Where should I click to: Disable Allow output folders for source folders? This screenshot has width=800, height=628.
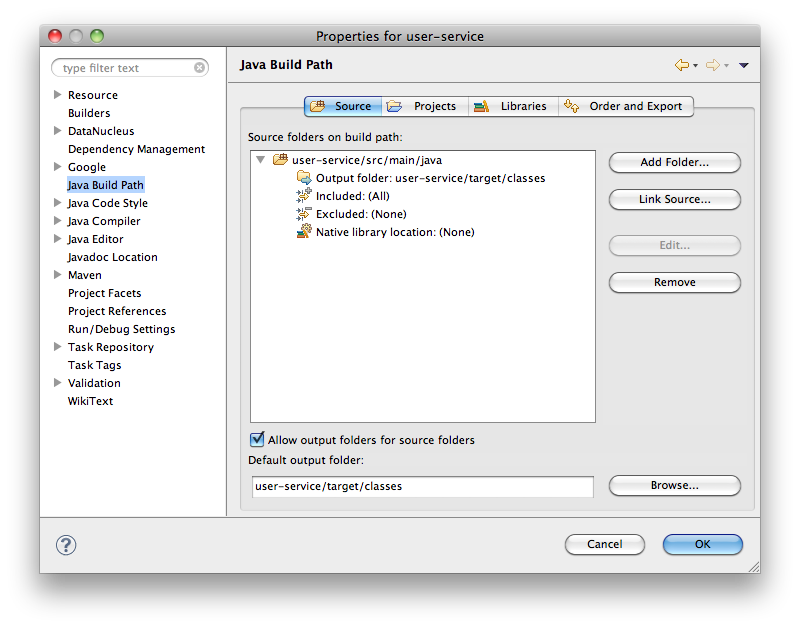coord(256,440)
